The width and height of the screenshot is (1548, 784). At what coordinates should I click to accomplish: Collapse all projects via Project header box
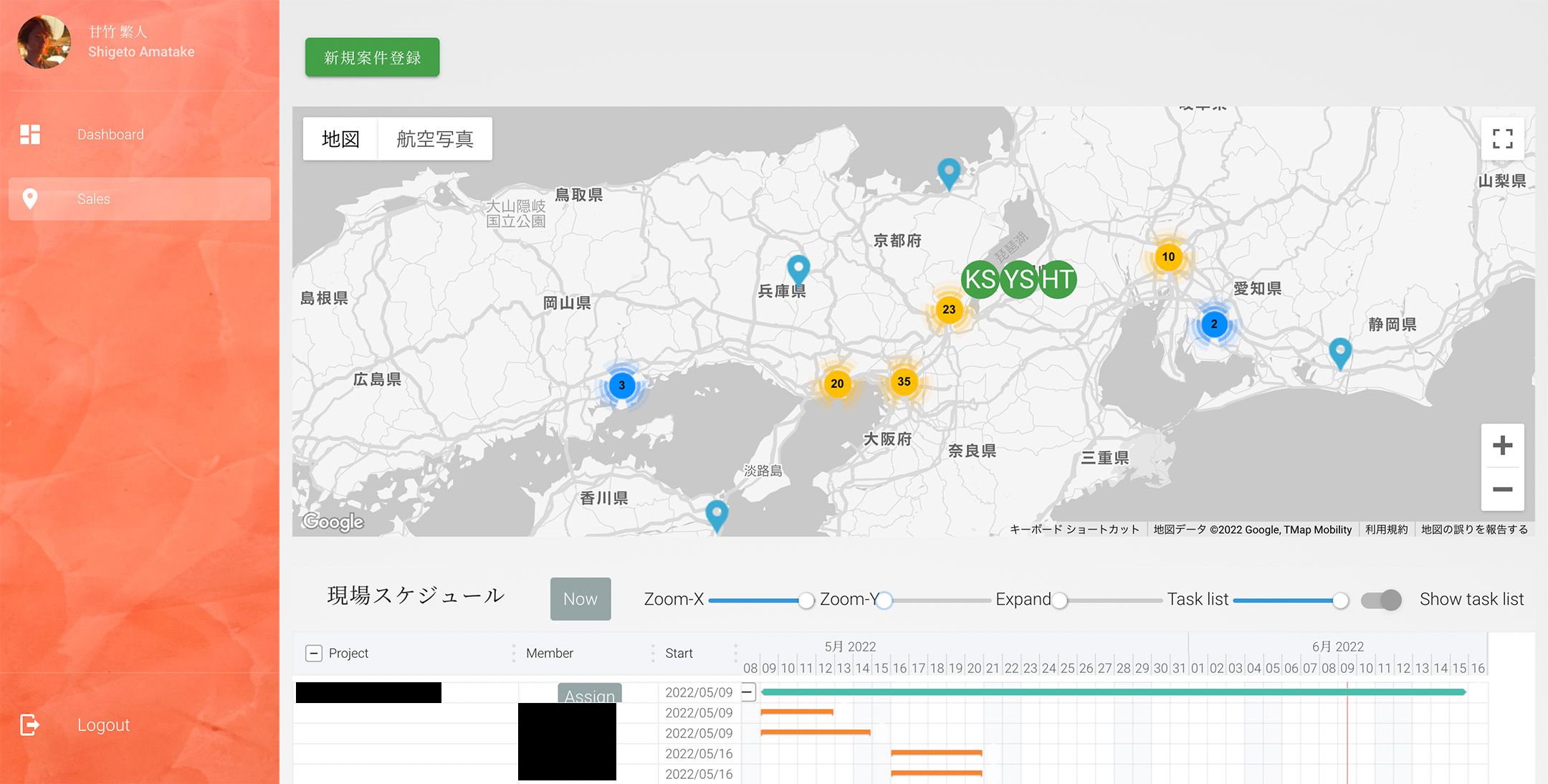pos(314,653)
